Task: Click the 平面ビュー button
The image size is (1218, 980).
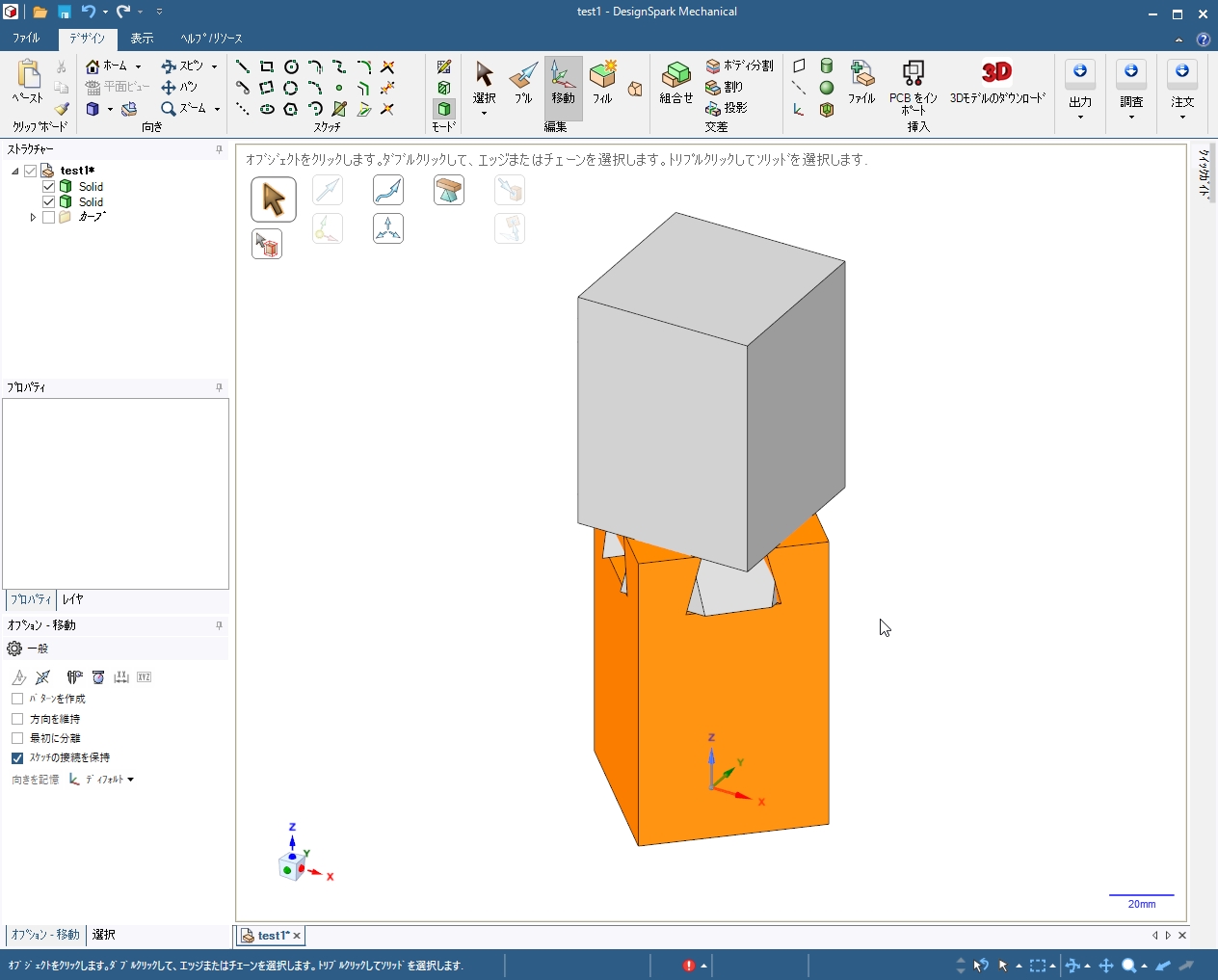Action: click(x=118, y=87)
